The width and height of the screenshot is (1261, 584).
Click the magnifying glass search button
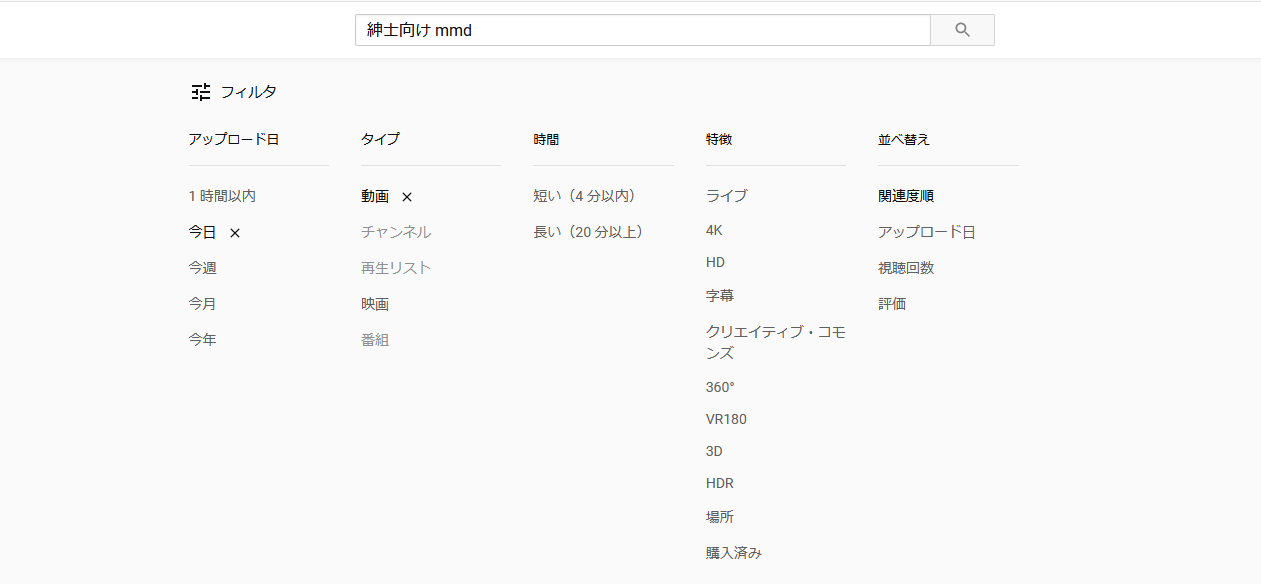click(x=962, y=30)
